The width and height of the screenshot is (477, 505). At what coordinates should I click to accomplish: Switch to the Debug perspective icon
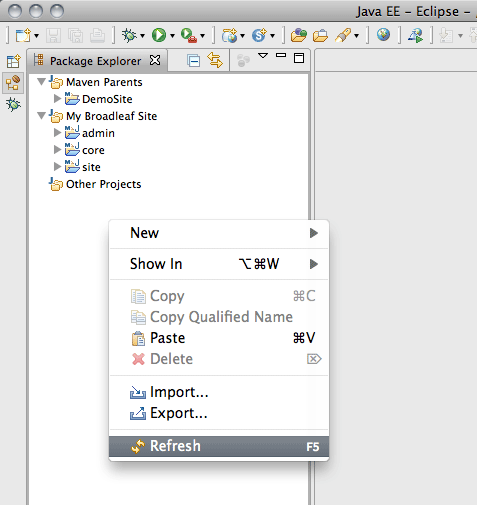coord(13,105)
